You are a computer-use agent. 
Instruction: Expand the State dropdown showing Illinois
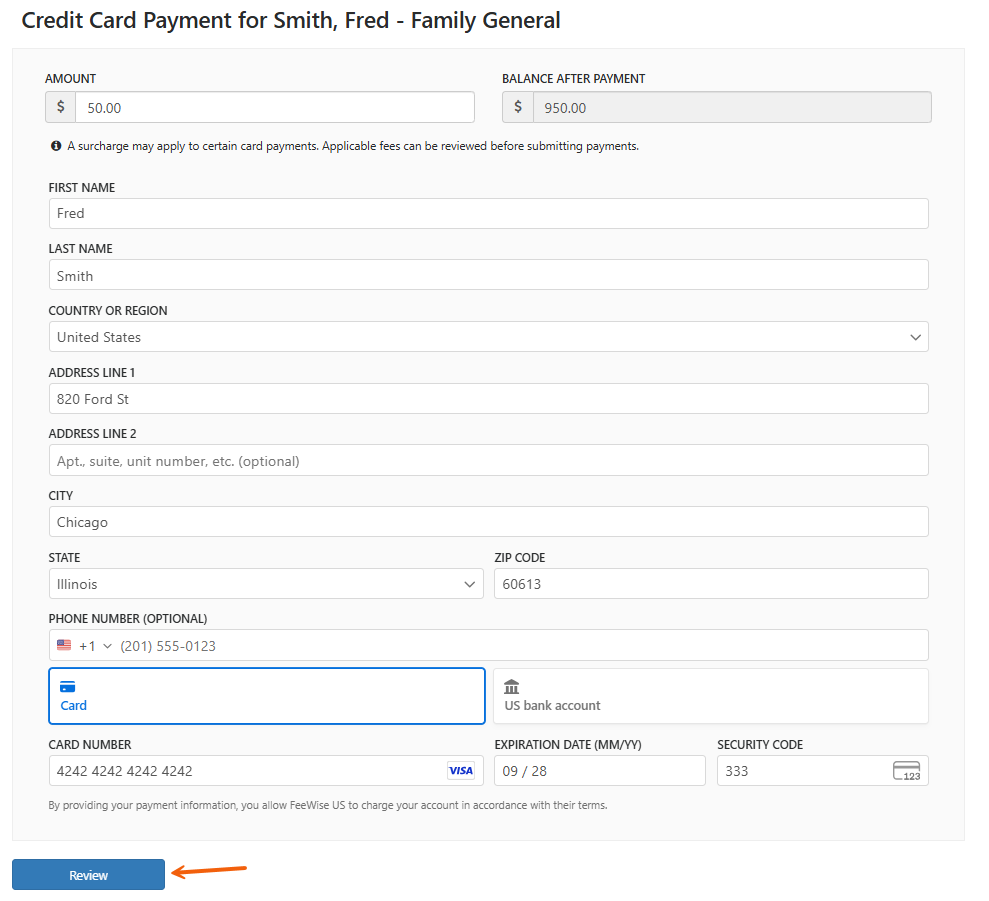(x=266, y=584)
